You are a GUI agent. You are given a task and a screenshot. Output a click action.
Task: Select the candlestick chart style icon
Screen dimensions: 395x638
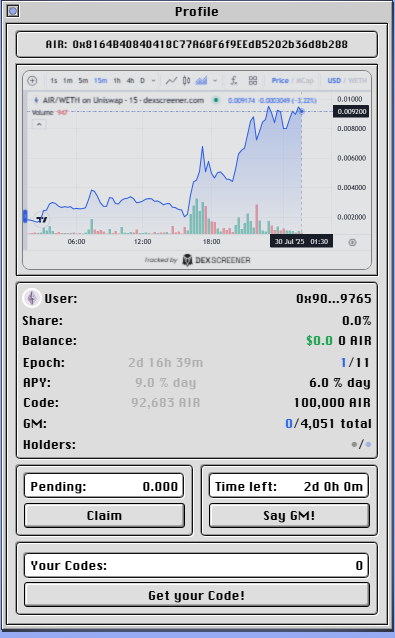(186, 81)
